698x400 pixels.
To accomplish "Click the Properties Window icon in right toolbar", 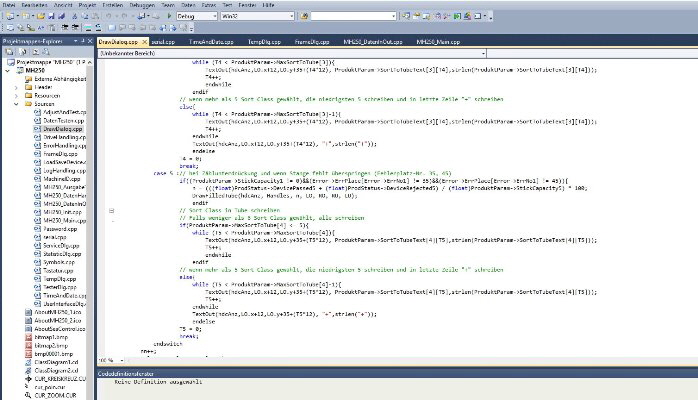I will click(417, 16).
